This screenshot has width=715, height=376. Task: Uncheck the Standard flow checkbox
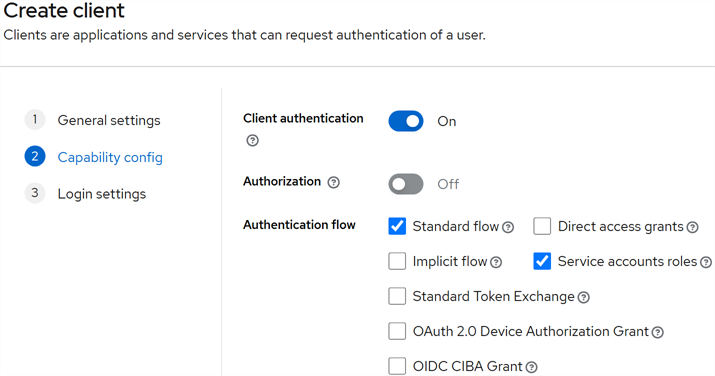click(397, 226)
